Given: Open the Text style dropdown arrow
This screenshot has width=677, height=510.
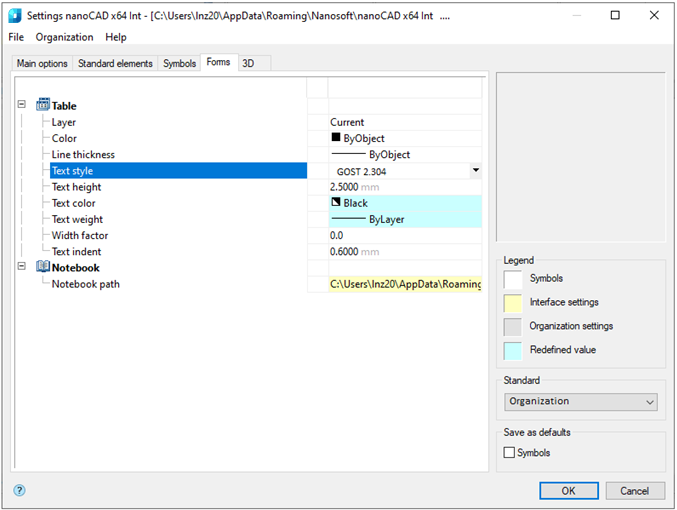Looking at the screenshot, I should [x=475, y=171].
